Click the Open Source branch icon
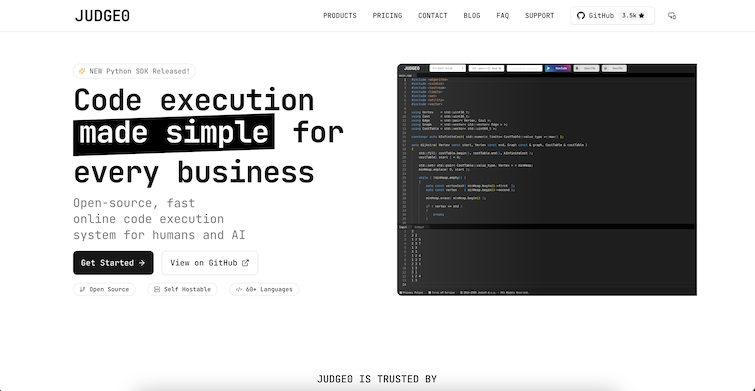This screenshot has width=755, height=391. click(x=82, y=289)
